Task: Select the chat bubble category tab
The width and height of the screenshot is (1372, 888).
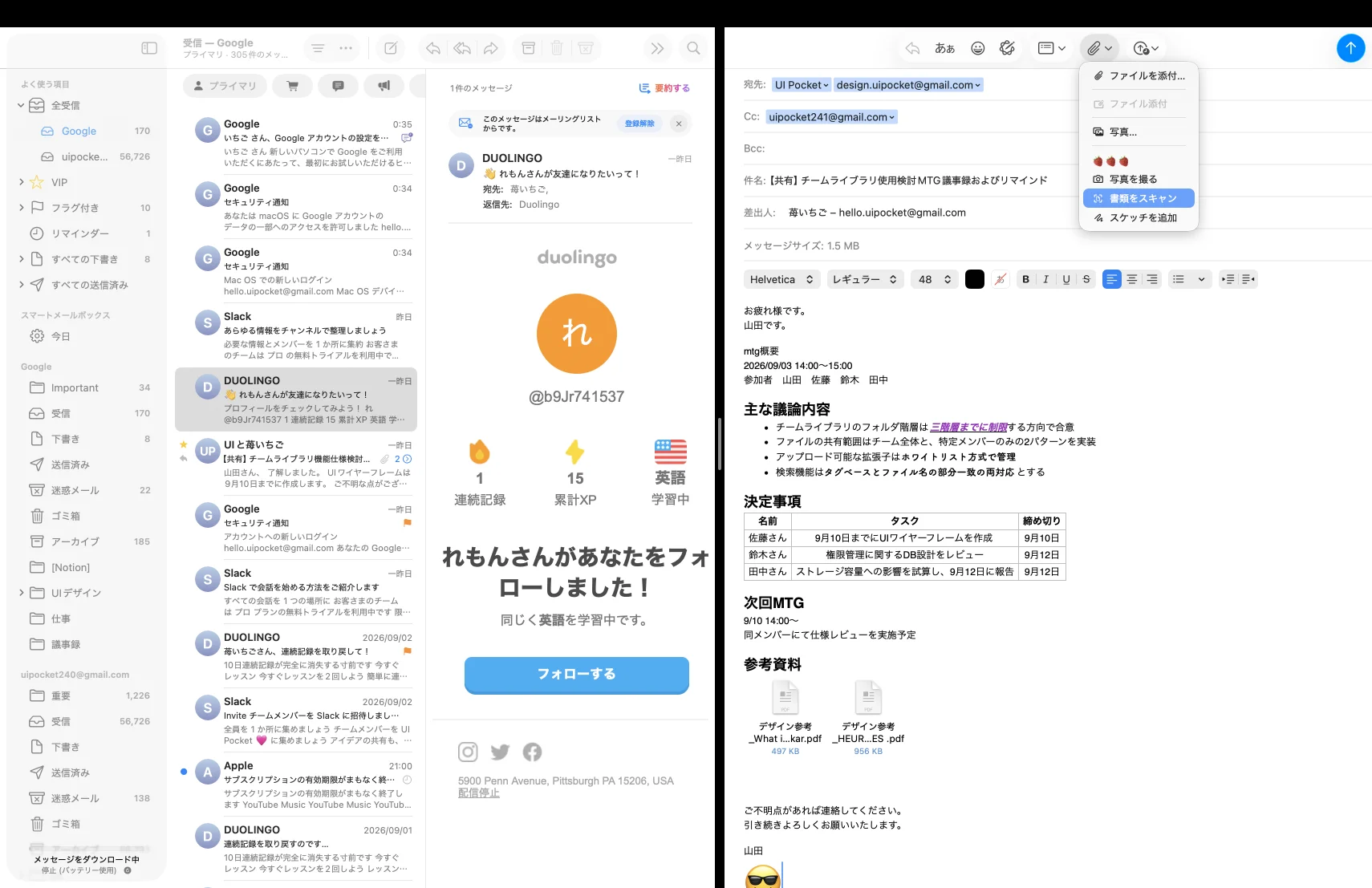Action: [339, 86]
